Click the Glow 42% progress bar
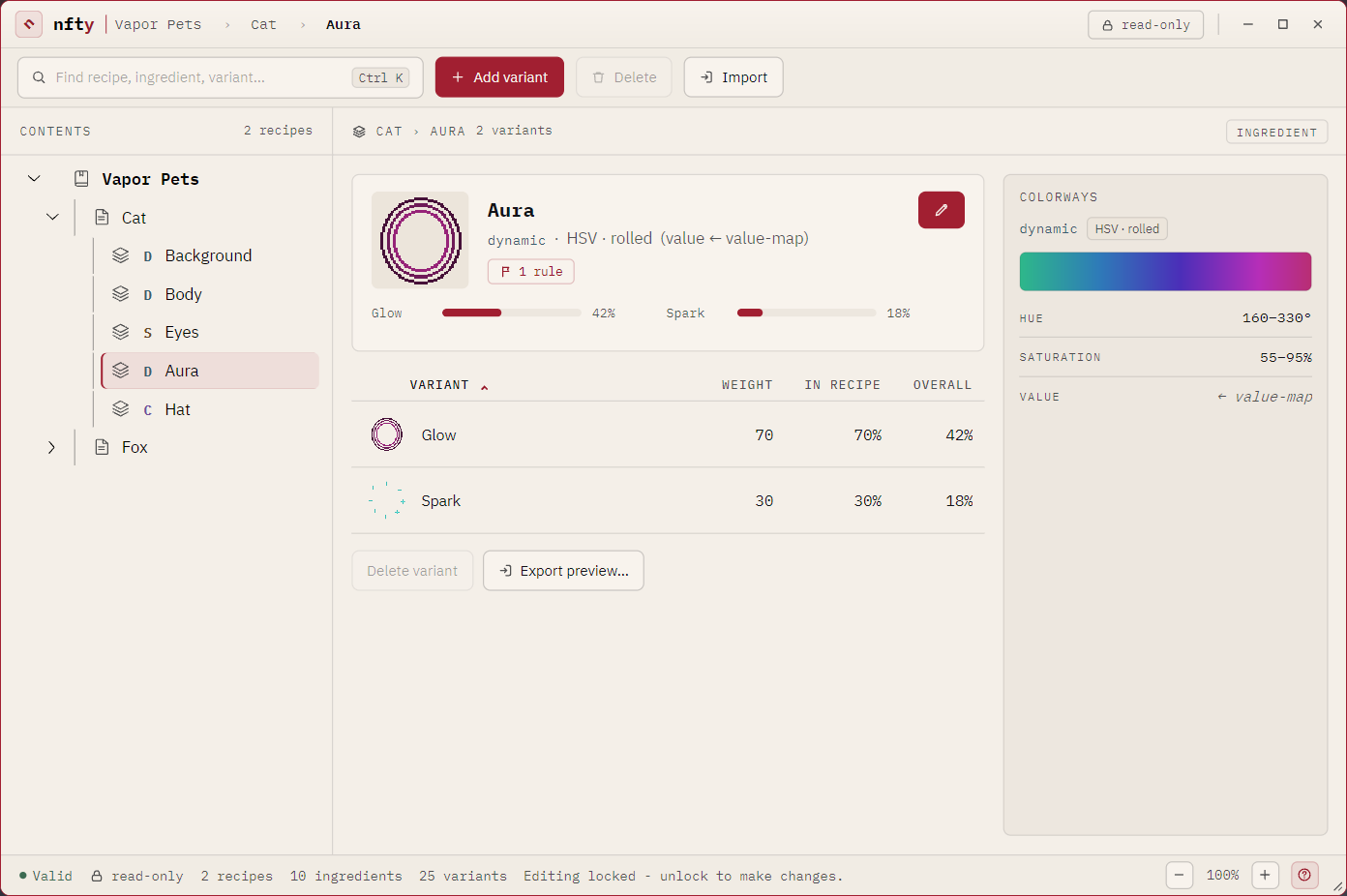 click(x=512, y=313)
